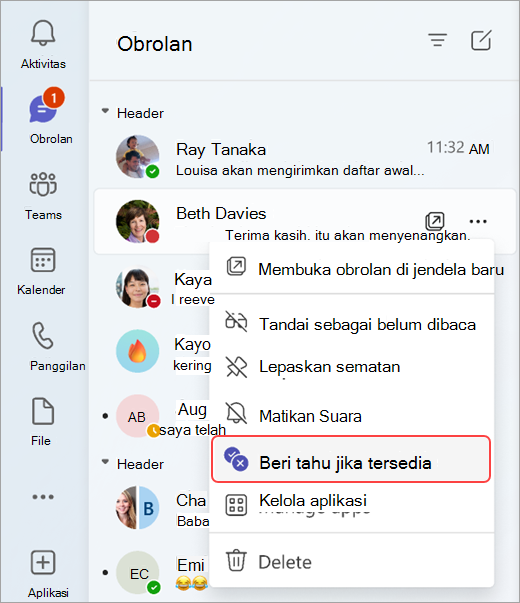This screenshot has height=603, width=520.
Task: Click the AB initials avatar
Action: click(138, 416)
